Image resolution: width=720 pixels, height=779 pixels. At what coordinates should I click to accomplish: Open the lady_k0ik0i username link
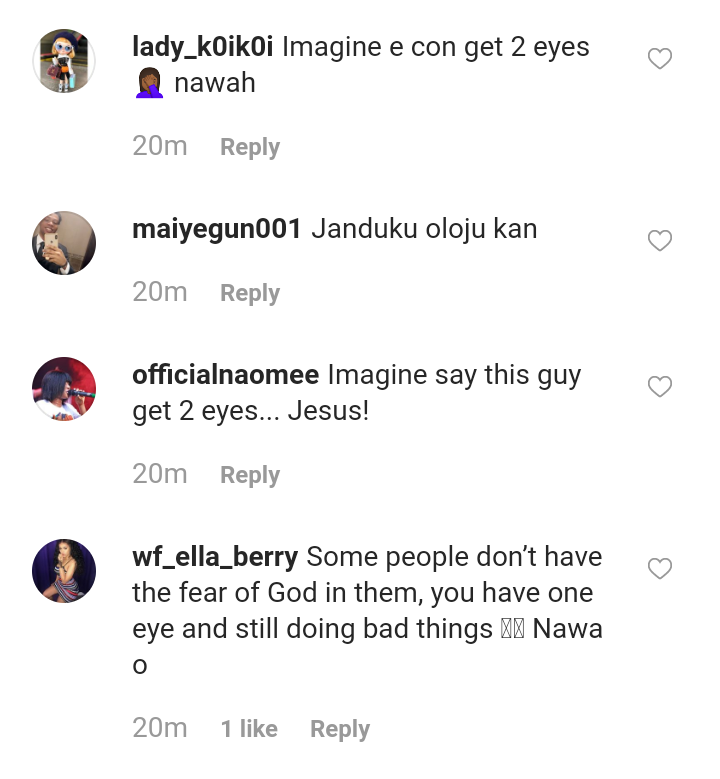(204, 47)
